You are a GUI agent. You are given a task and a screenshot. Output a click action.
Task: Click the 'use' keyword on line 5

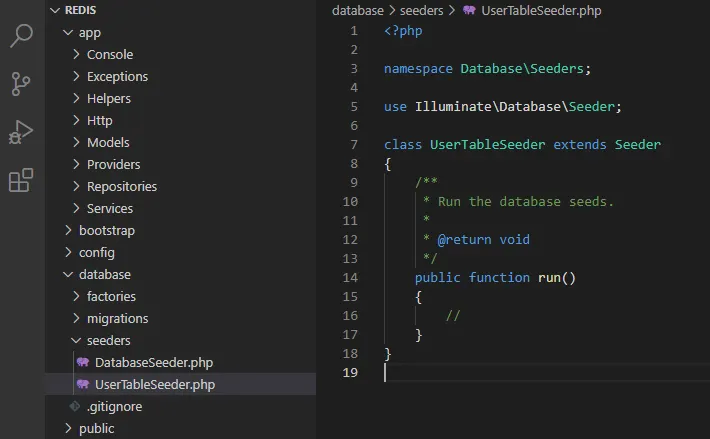point(395,107)
